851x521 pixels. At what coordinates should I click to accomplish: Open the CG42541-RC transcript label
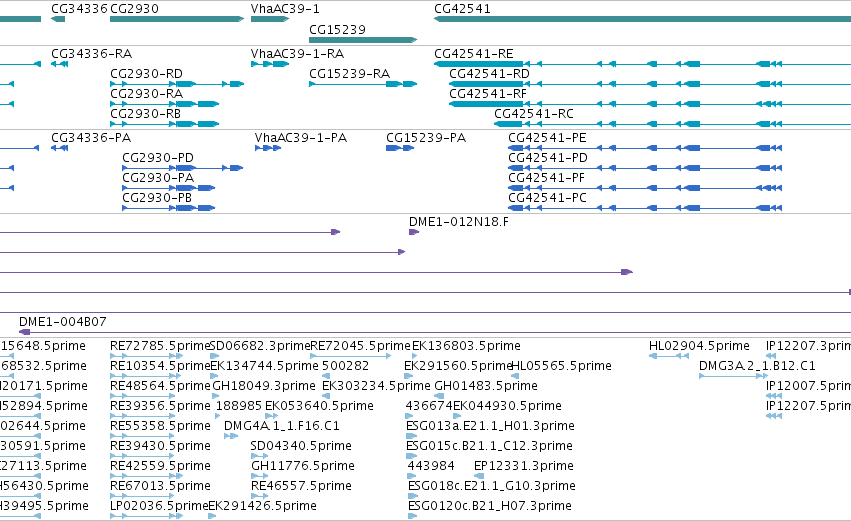[534, 113]
